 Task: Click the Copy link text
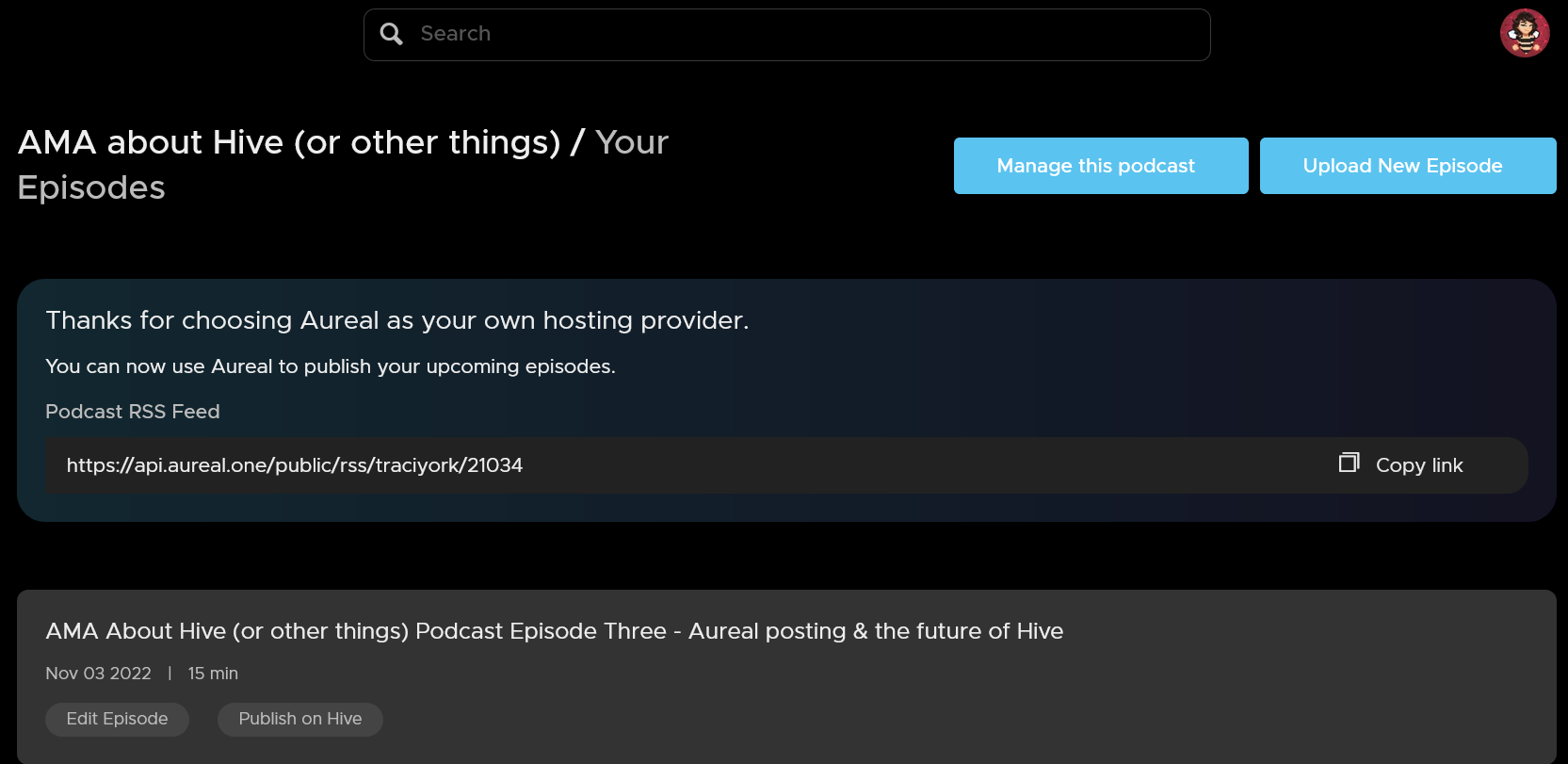click(1419, 465)
